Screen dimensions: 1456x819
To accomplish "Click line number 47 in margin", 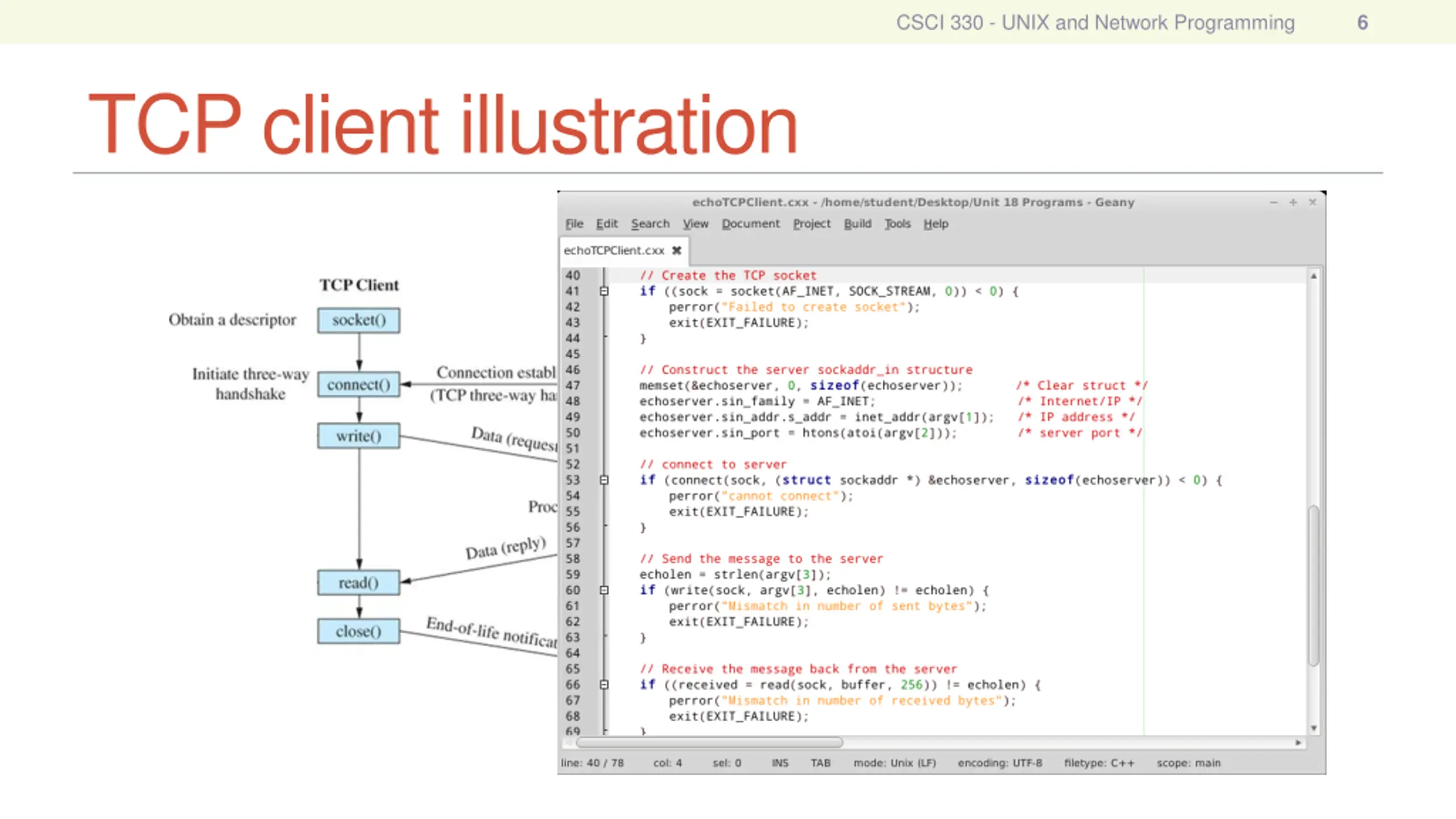I will [x=573, y=386].
